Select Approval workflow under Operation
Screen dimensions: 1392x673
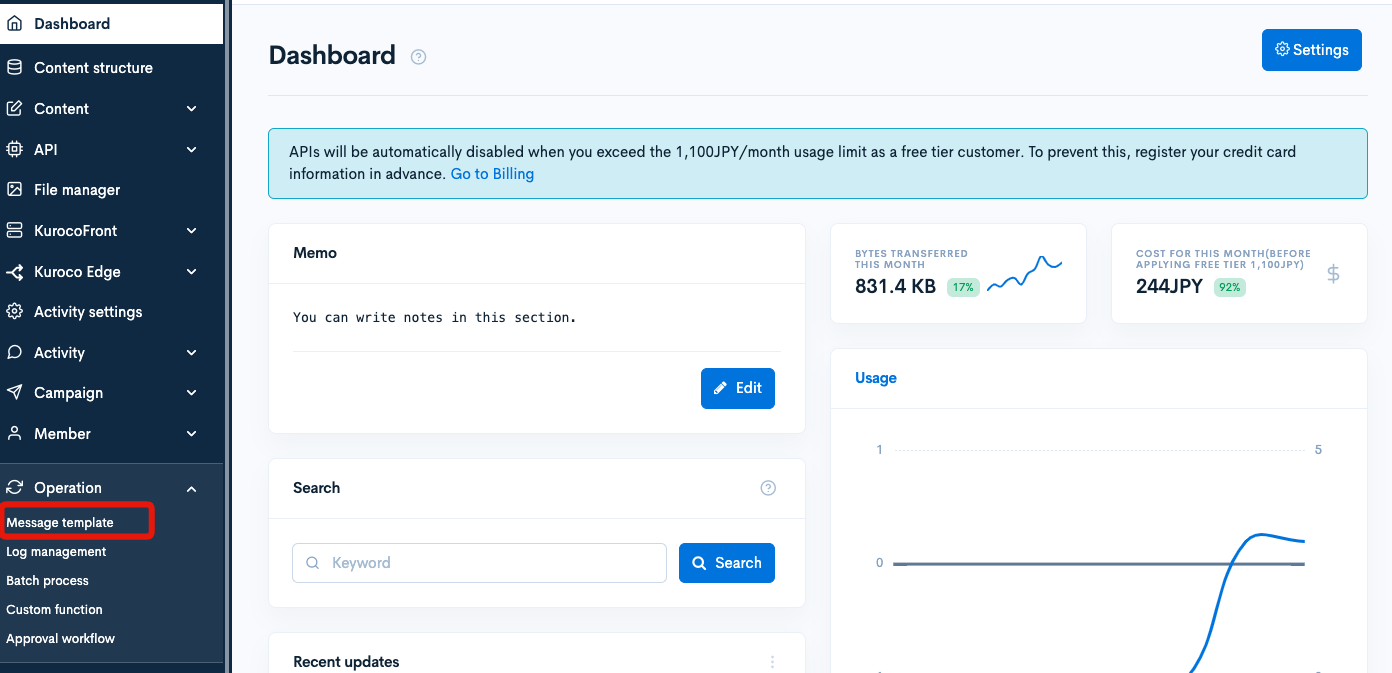tap(60, 638)
